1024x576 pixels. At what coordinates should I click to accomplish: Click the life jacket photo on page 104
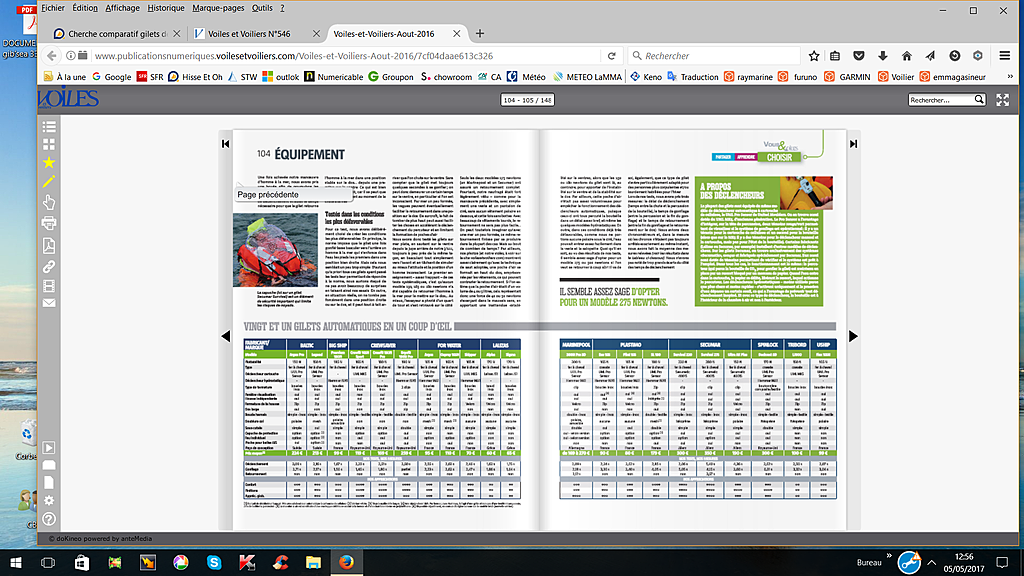276,249
